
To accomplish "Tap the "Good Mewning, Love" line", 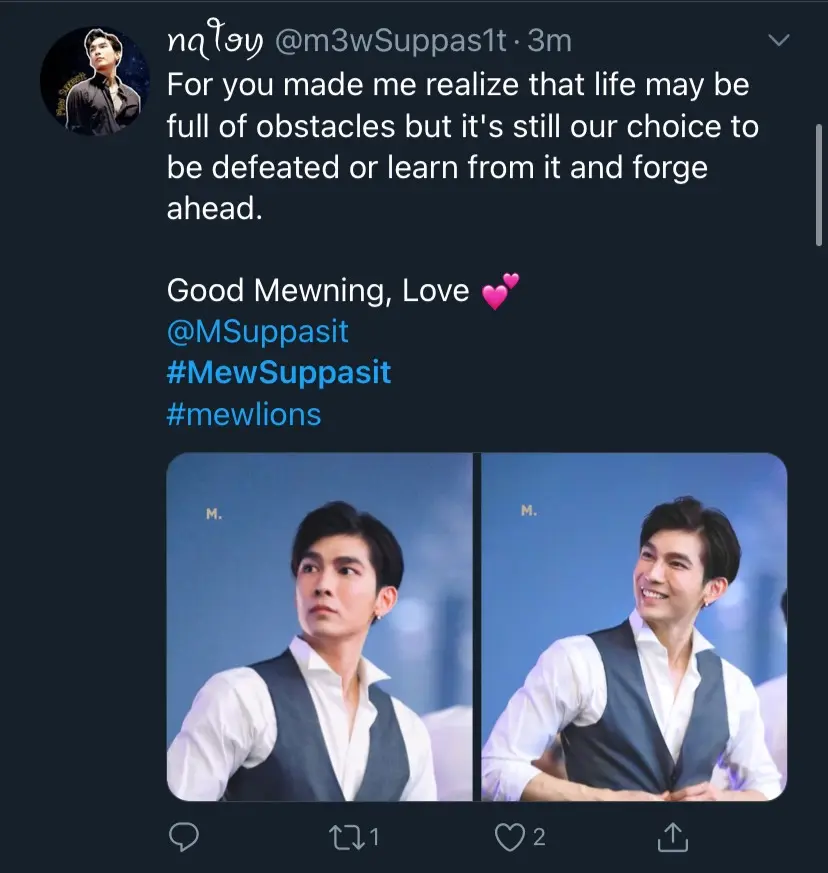I will tap(317, 291).
